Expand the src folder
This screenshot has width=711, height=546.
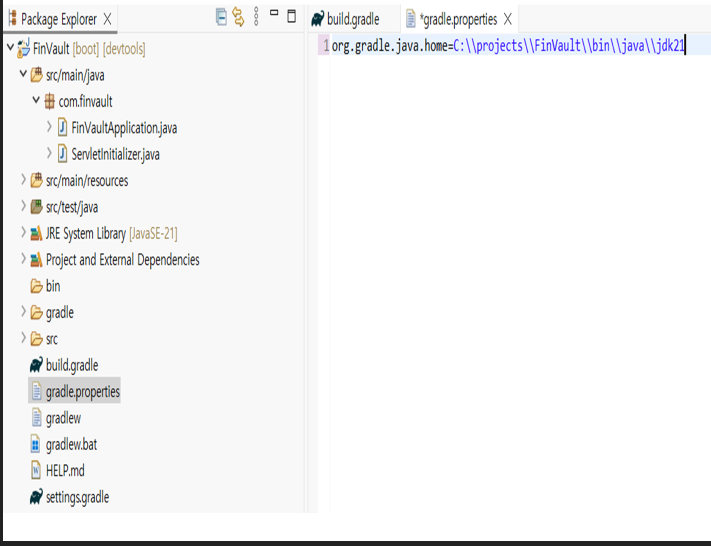(23, 337)
